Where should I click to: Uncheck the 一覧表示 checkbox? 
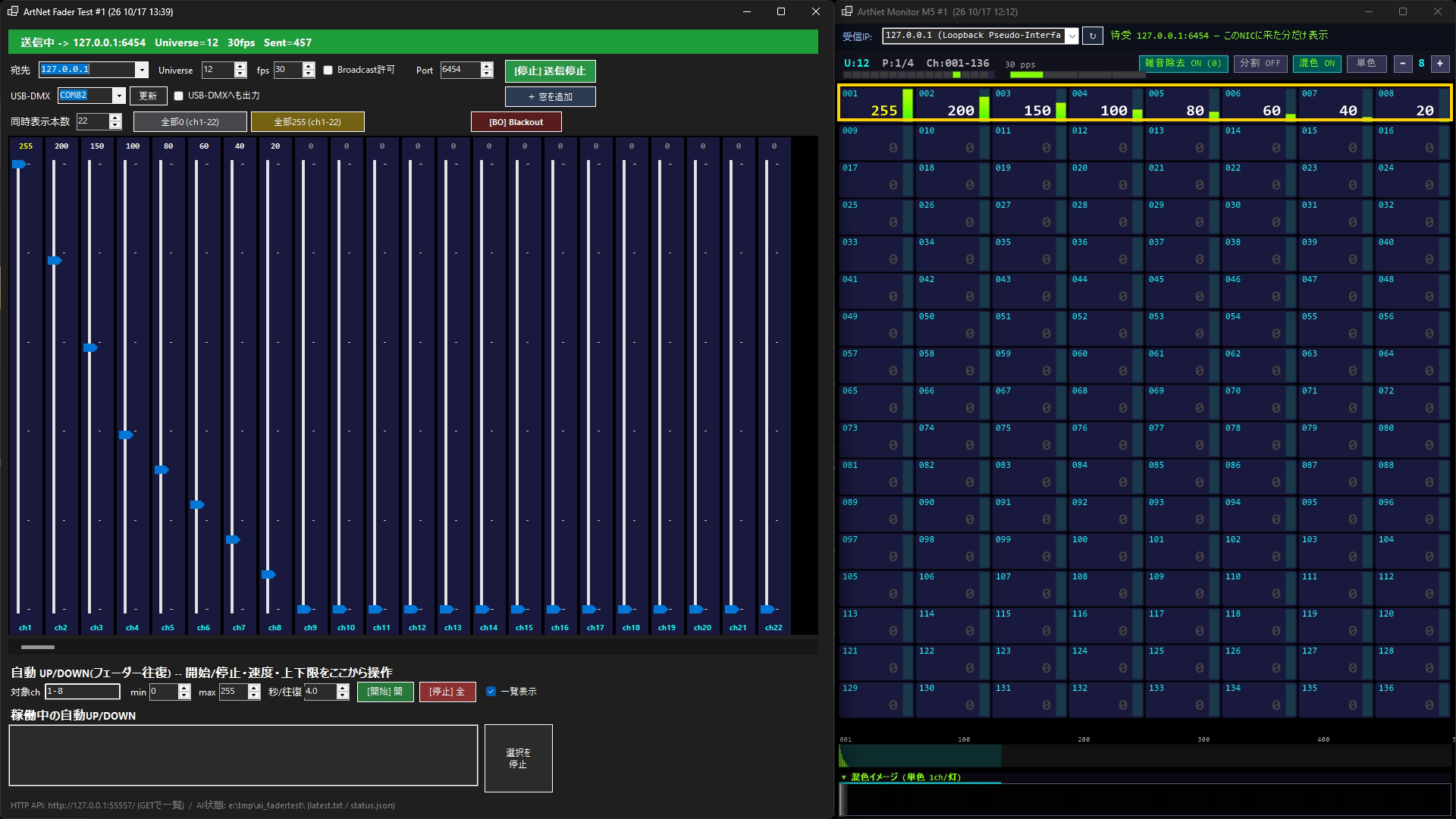[x=491, y=692]
